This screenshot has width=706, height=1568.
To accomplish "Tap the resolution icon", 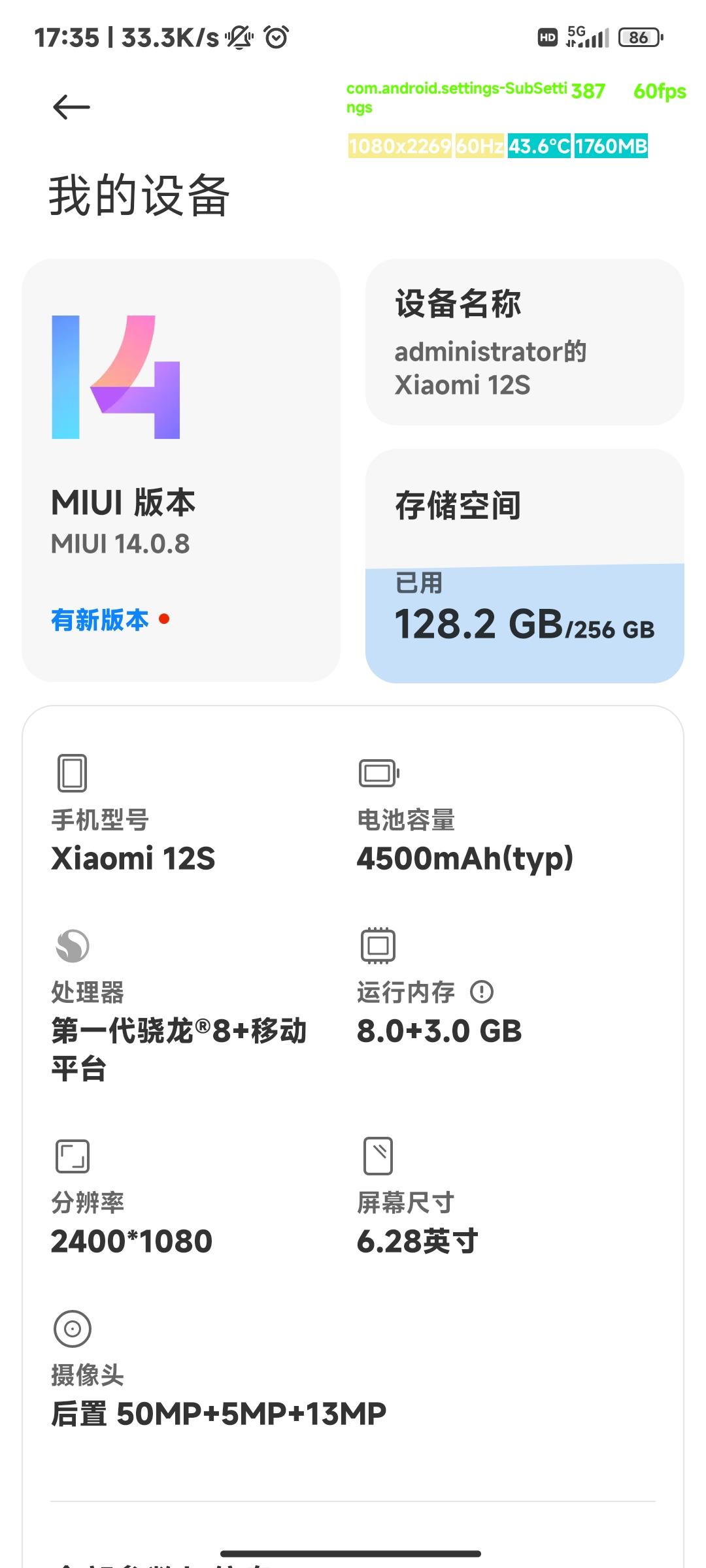I will [72, 1156].
